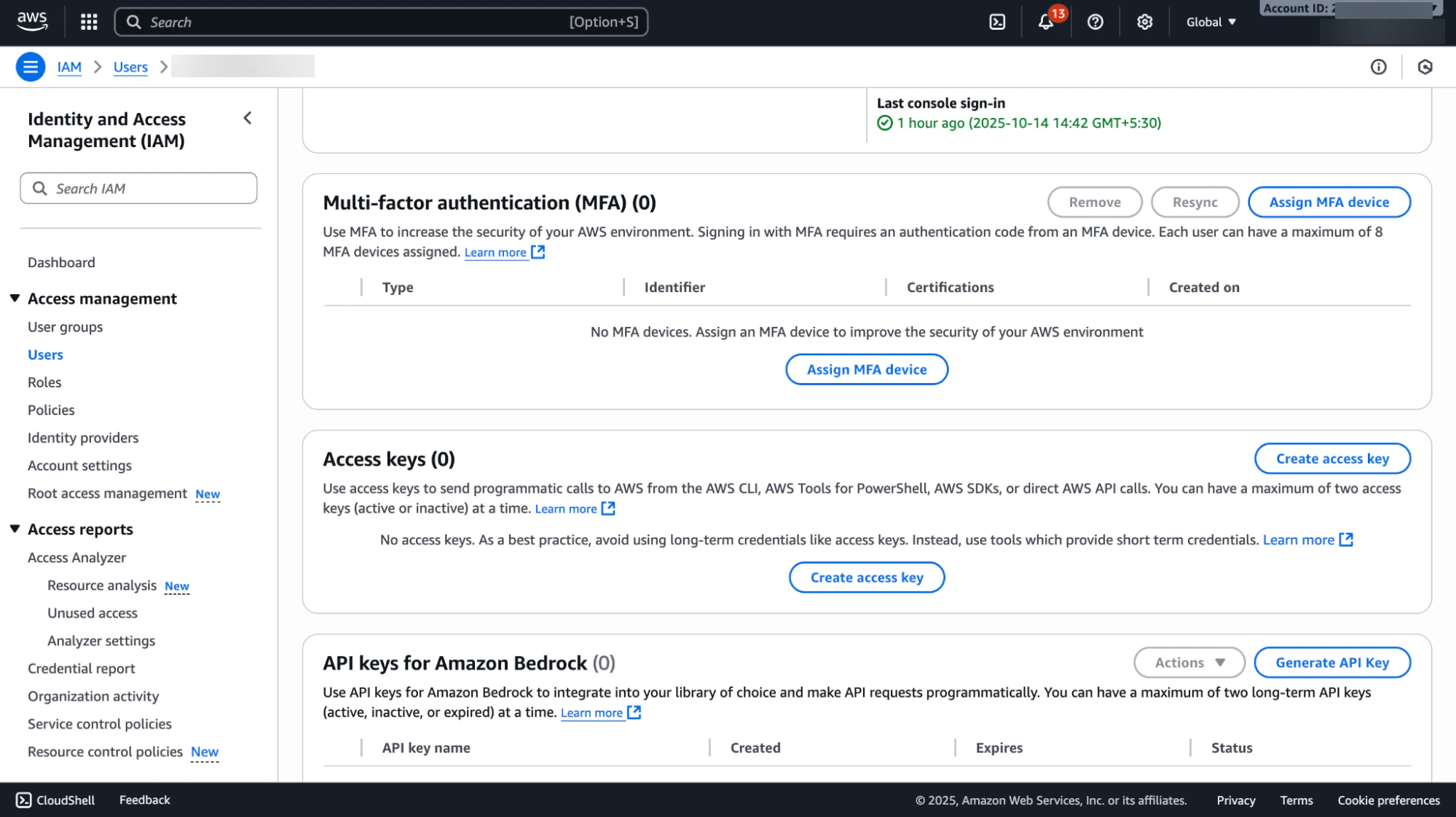The width and height of the screenshot is (1456, 817).
Task: Collapse the Access reports section
Action: tap(15, 529)
